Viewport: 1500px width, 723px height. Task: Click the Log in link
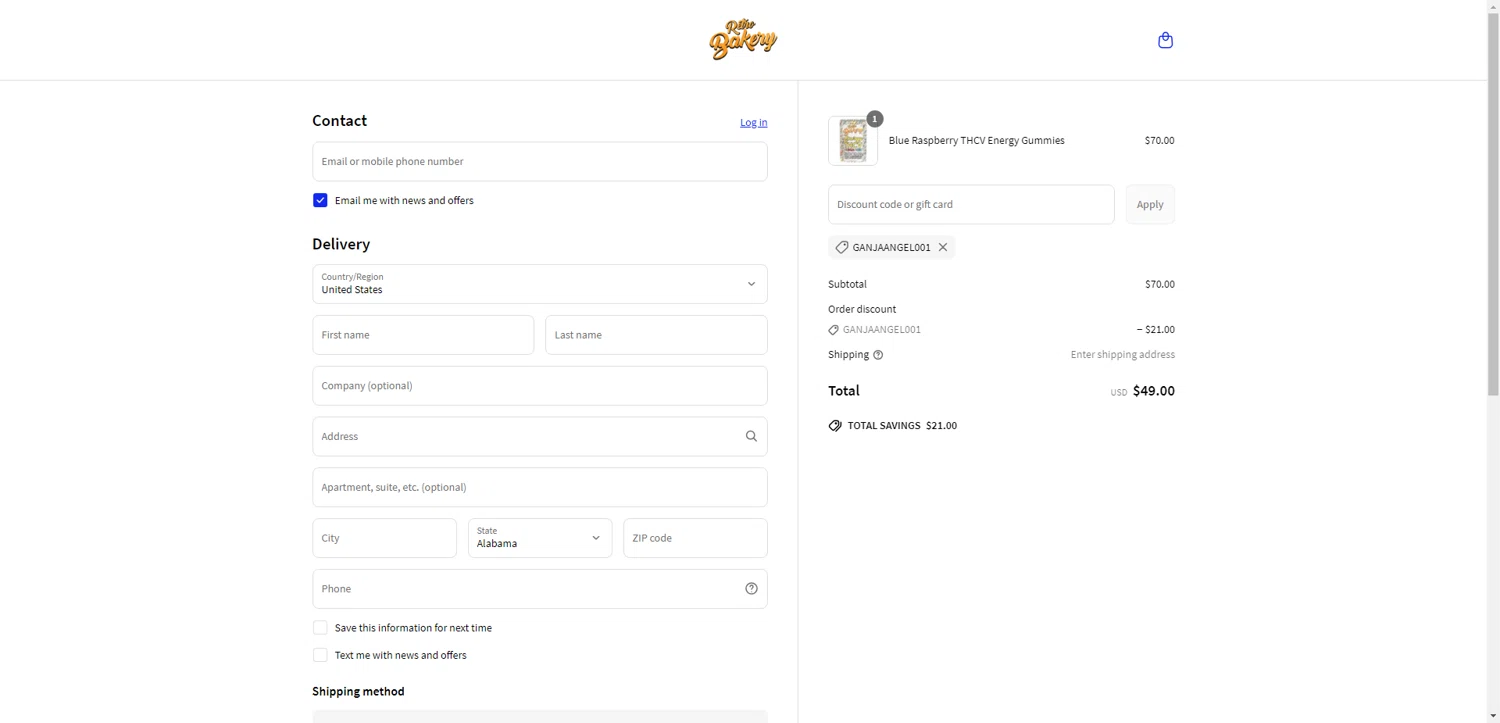pyautogui.click(x=754, y=122)
